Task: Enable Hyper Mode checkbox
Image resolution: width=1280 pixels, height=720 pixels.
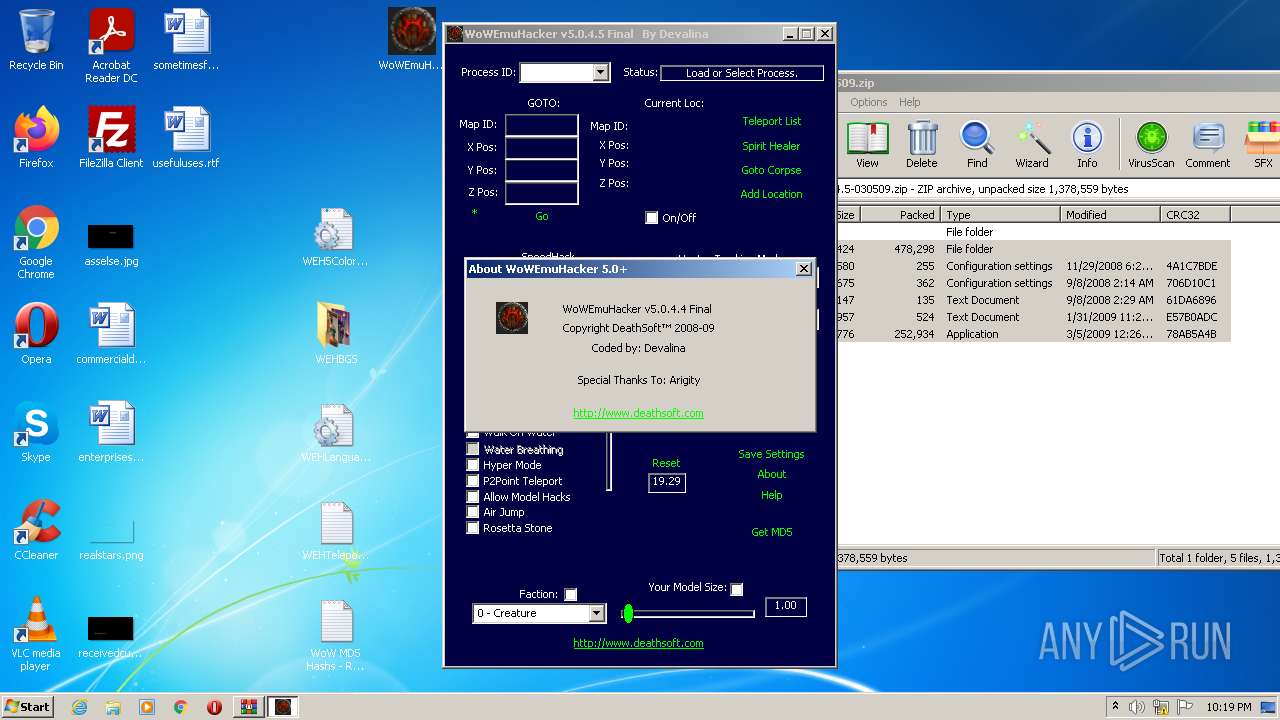Action: pyautogui.click(x=473, y=465)
